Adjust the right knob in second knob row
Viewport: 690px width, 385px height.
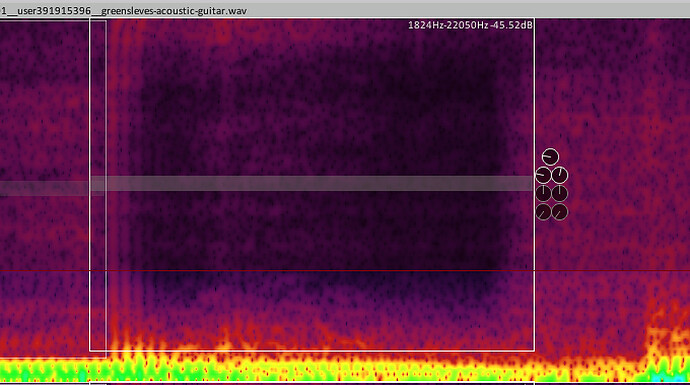point(560,175)
